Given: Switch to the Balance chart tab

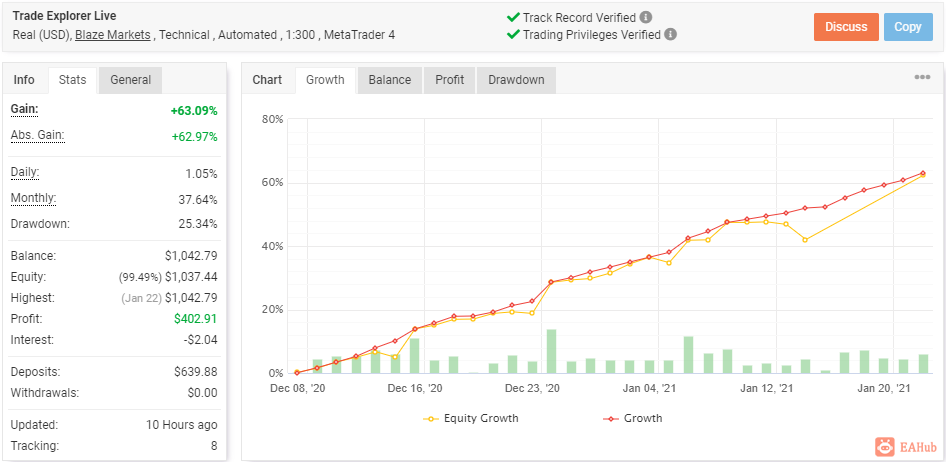Looking at the screenshot, I should point(390,80).
